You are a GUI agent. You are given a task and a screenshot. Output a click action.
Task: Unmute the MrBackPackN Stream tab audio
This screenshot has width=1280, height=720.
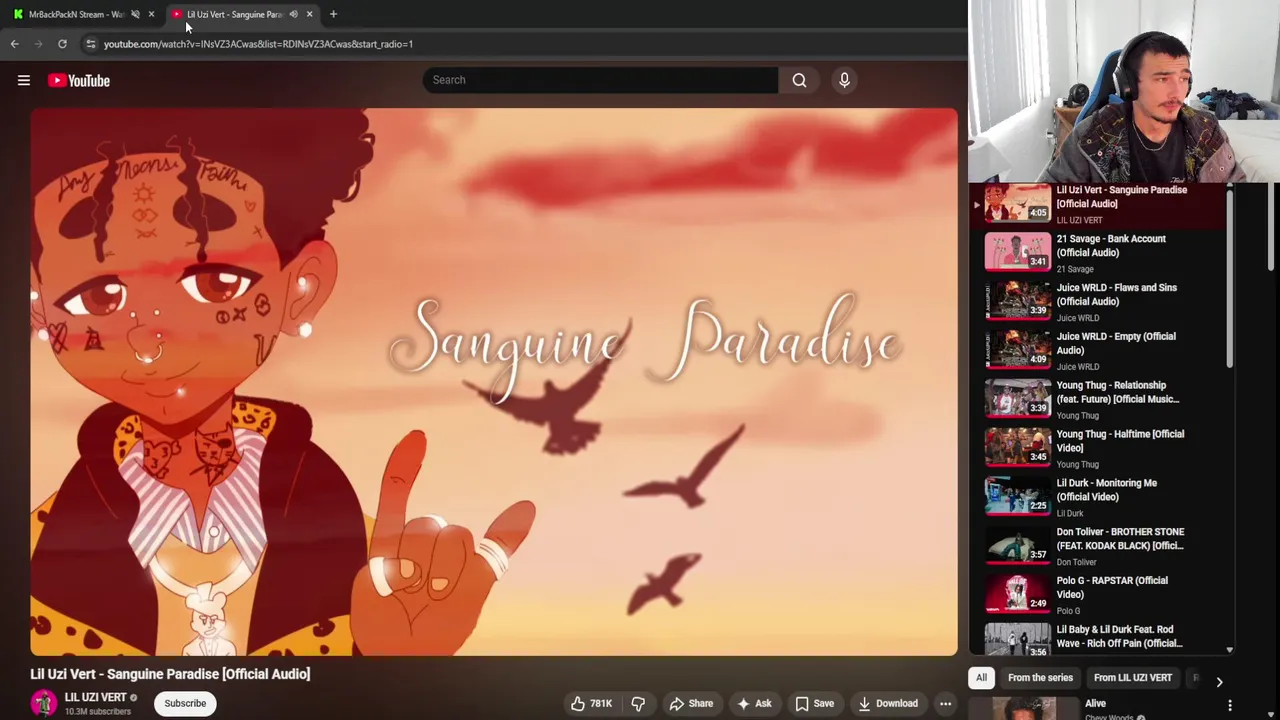135,14
